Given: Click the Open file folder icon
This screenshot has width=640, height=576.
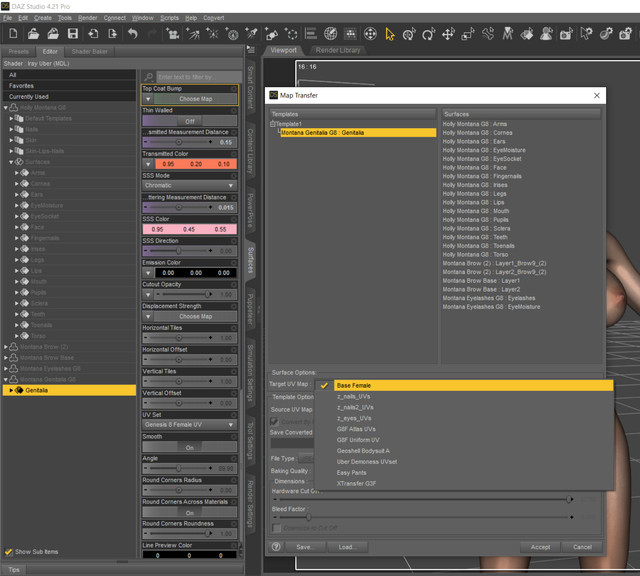Looking at the screenshot, I should pos(33,34).
